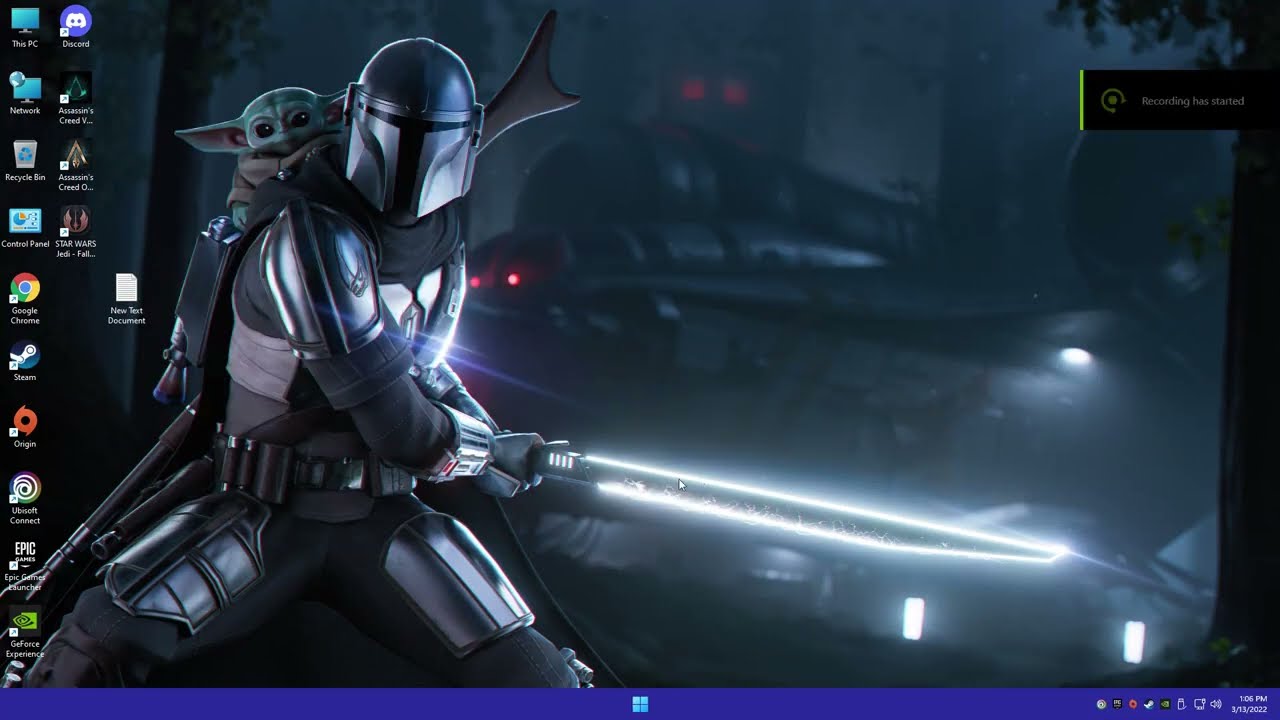Image resolution: width=1280 pixels, height=720 pixels.
Task: Open the Windows Start menu
Action: (640, 704)
